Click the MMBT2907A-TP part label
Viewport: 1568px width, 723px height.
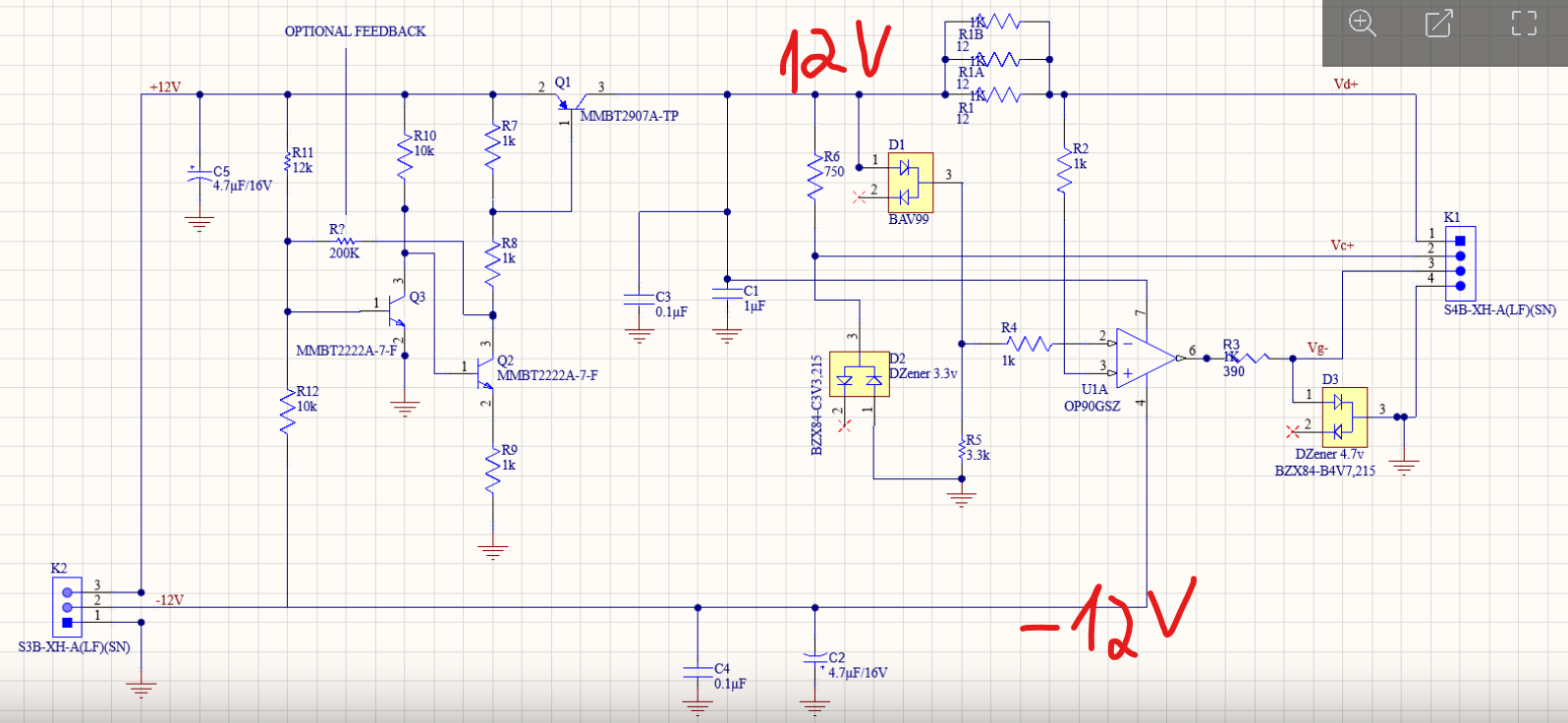(629, 116)
